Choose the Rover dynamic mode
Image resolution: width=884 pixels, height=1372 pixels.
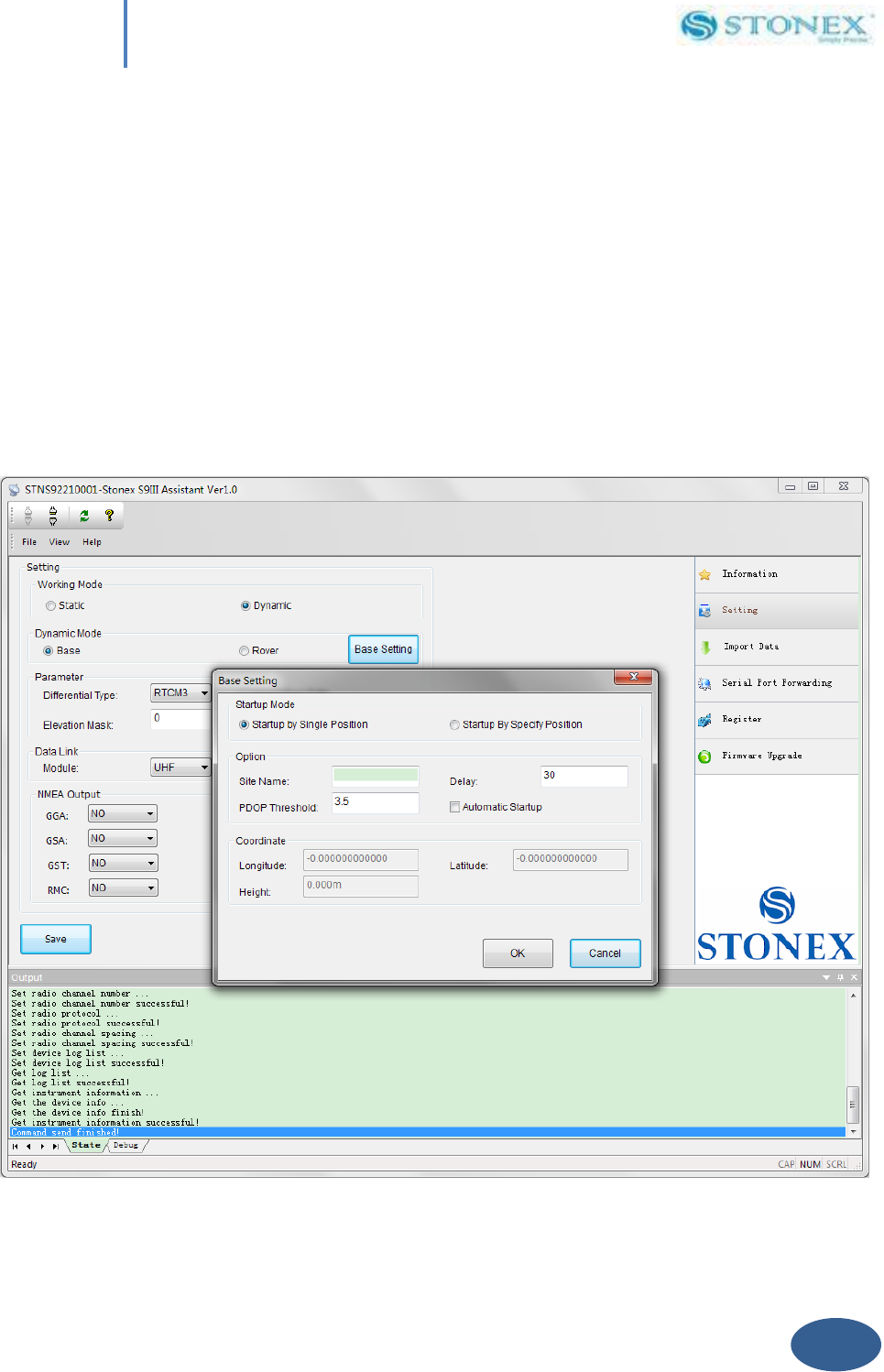[x=244, y=651]
